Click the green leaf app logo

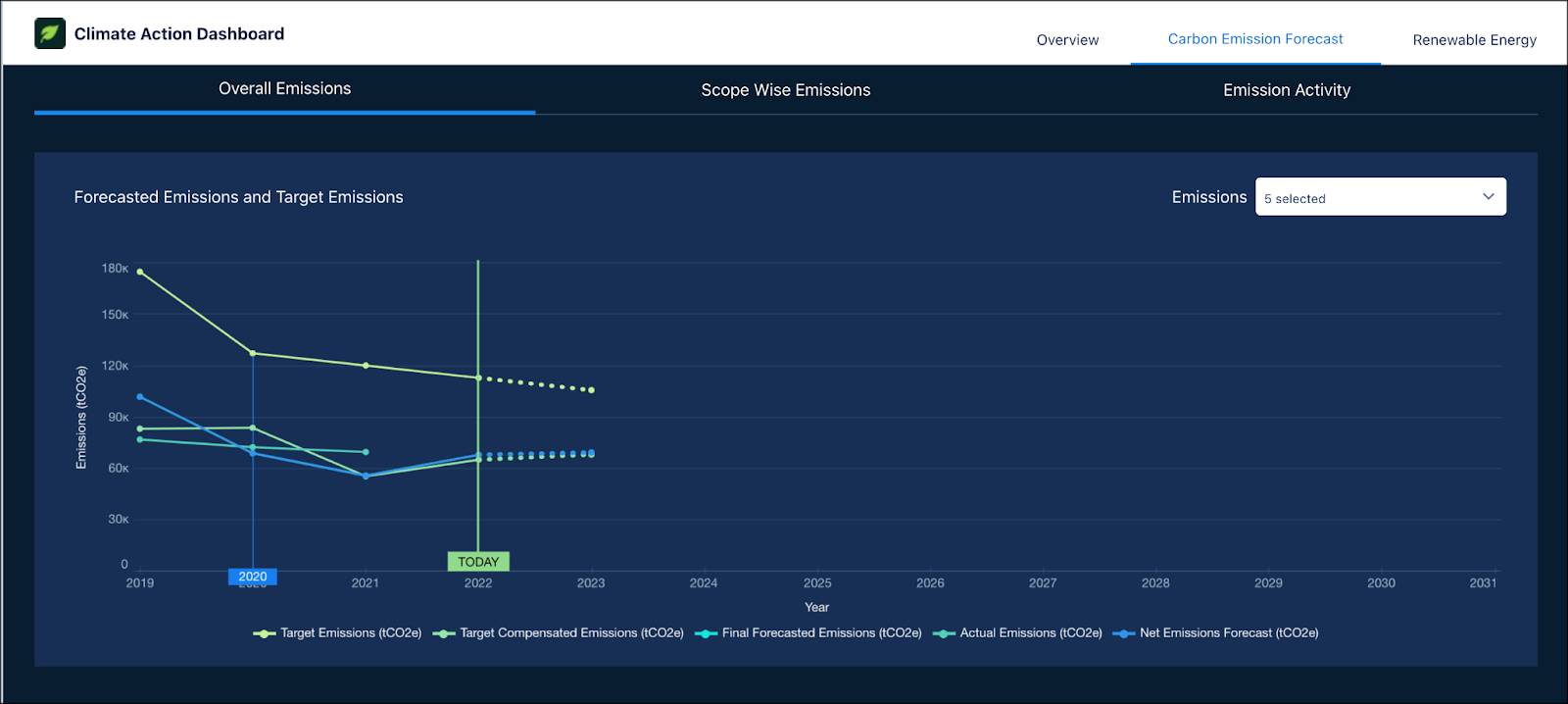[50, 33]
